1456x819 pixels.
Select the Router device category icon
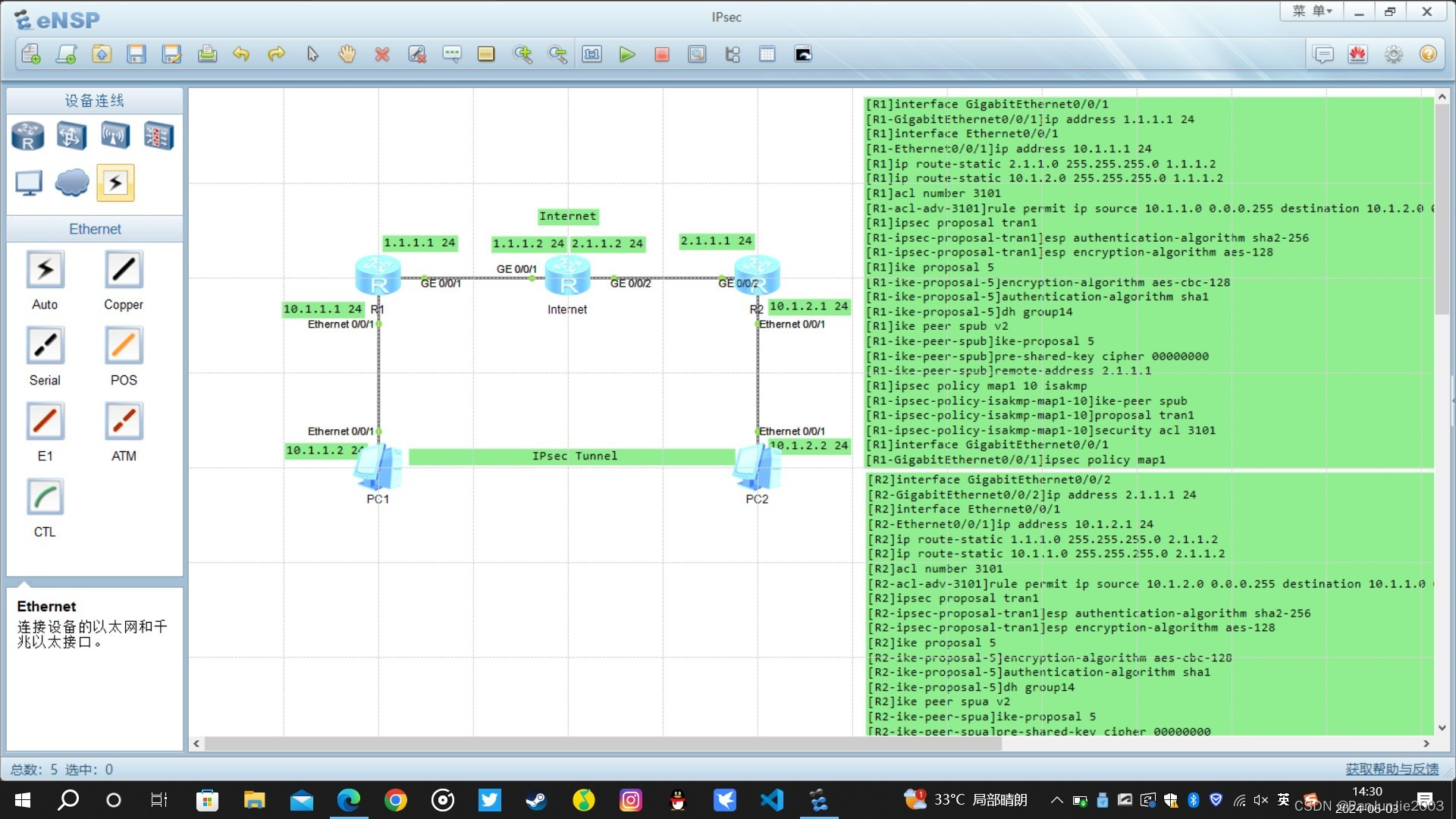click(28, 136)
